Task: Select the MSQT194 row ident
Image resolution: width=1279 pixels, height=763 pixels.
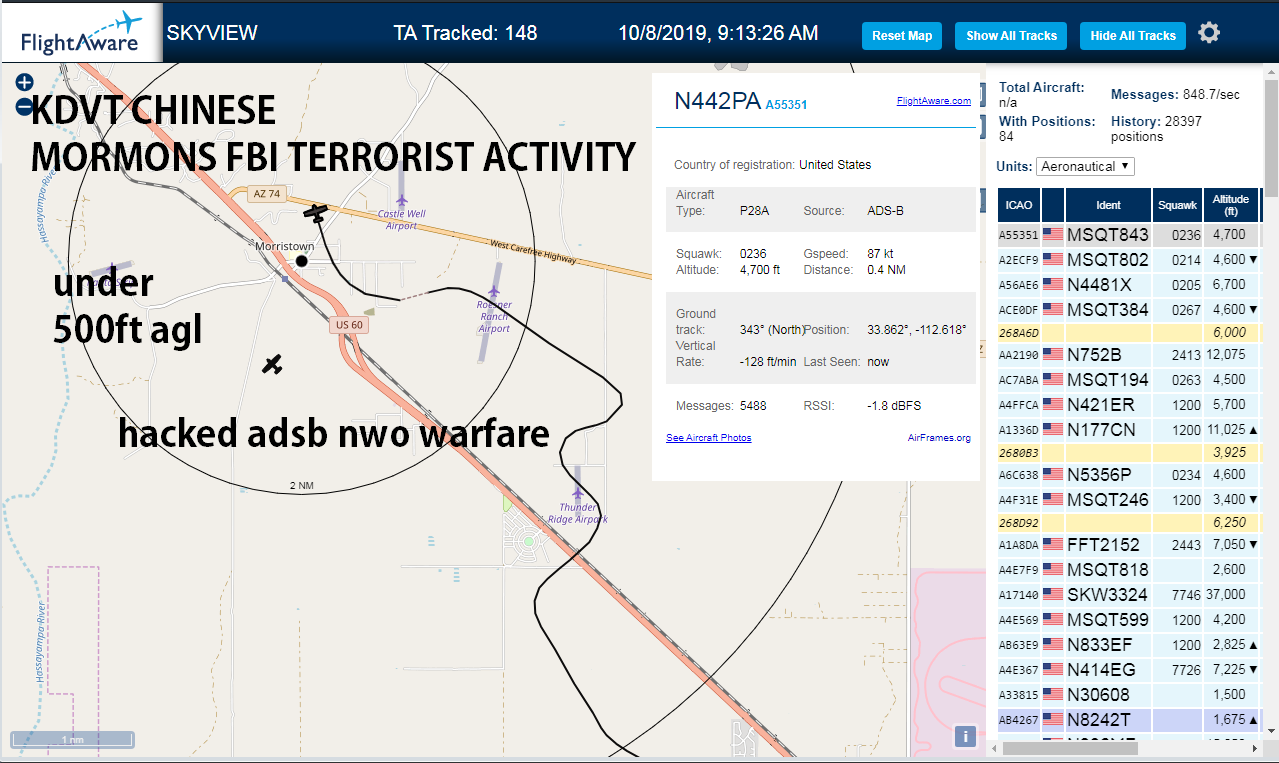Action: point(1108,380)
